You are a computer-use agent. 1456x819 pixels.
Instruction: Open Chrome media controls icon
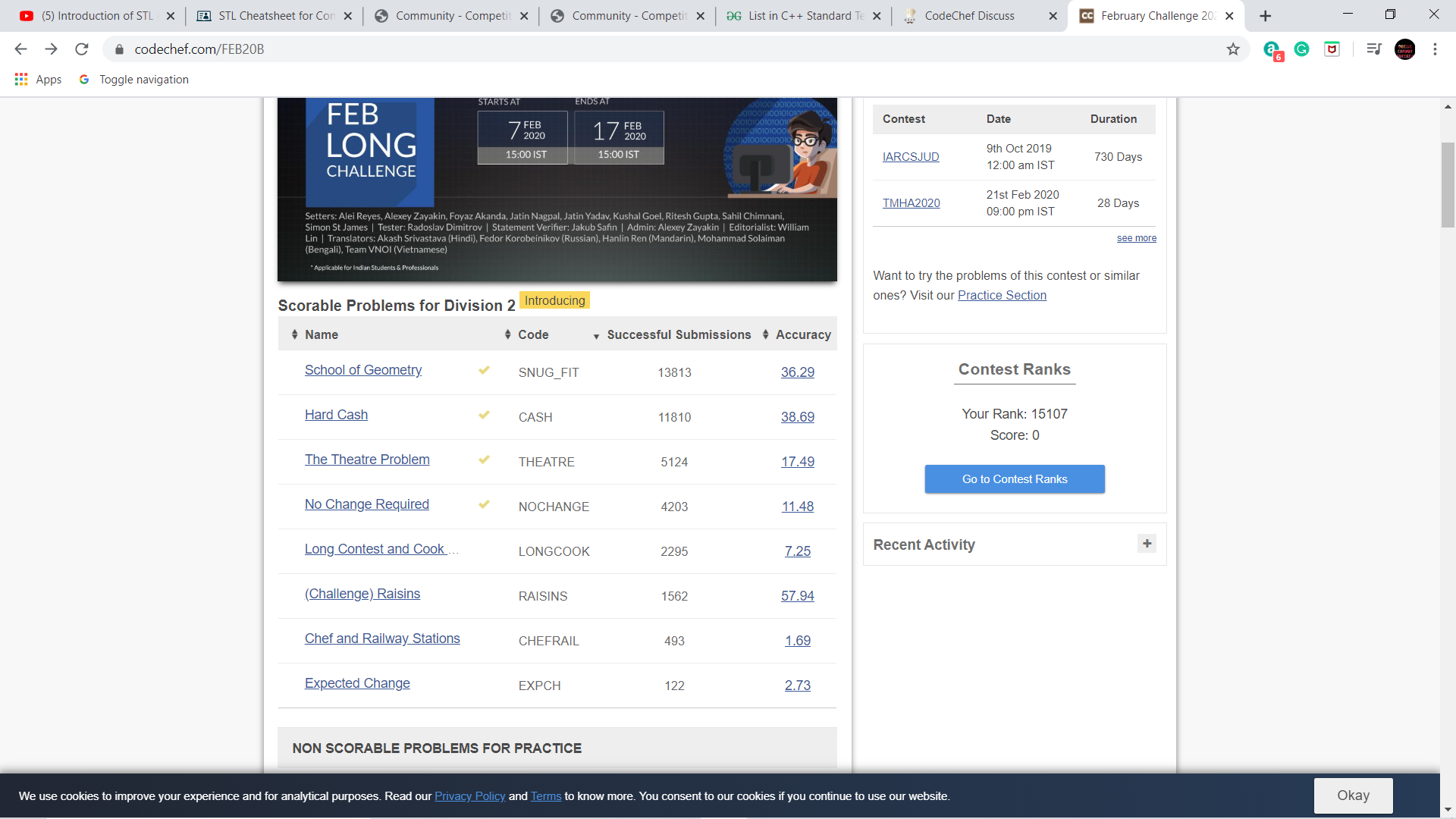pos(1373,49)
